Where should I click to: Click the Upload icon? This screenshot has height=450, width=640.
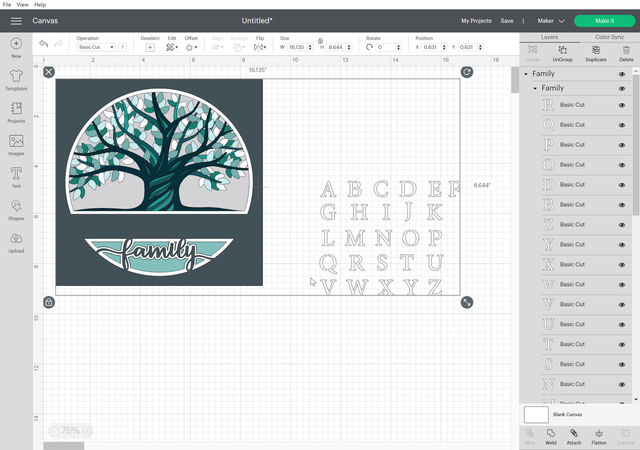coord(16,238)
